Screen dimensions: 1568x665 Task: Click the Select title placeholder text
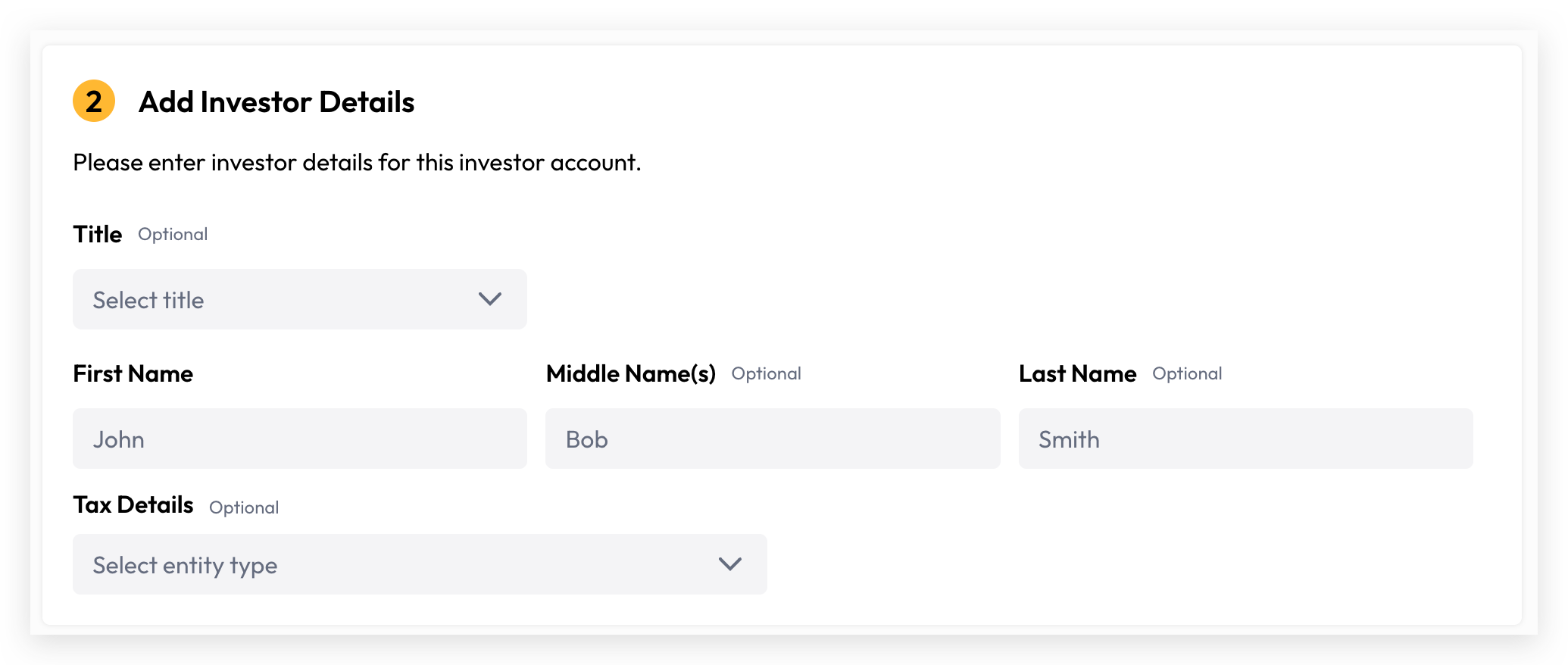(x=148, y=300)
